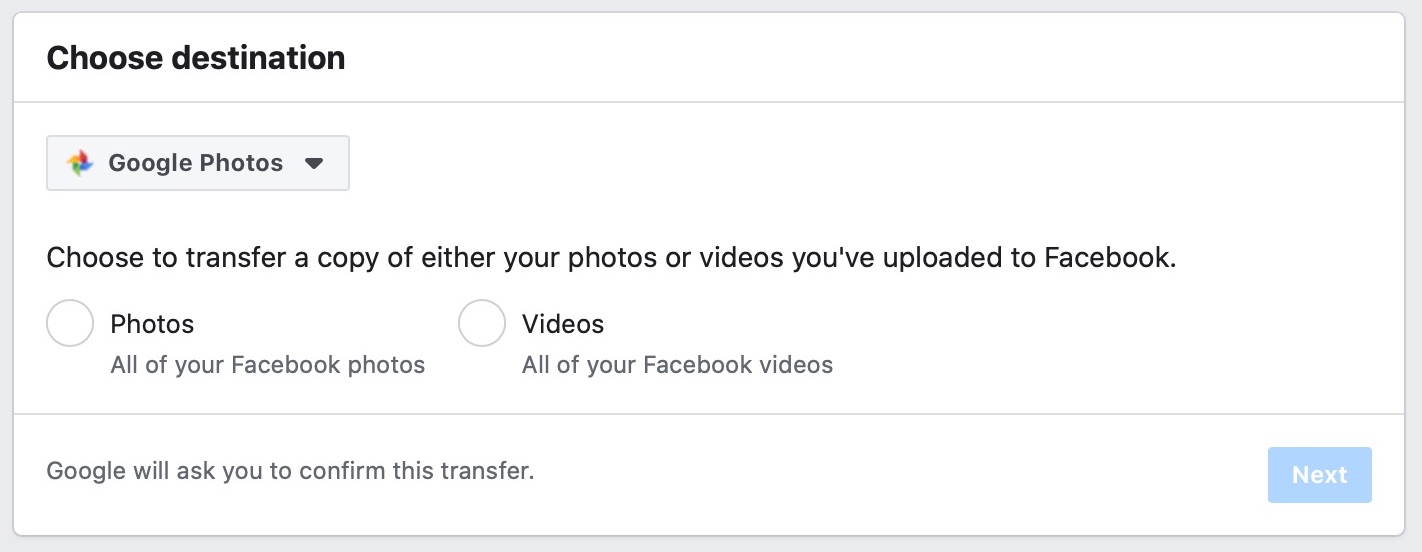Click the Google Photos pinwheel icon
The width and height of the screenshot is (1422, 552).
click(80, 163)
